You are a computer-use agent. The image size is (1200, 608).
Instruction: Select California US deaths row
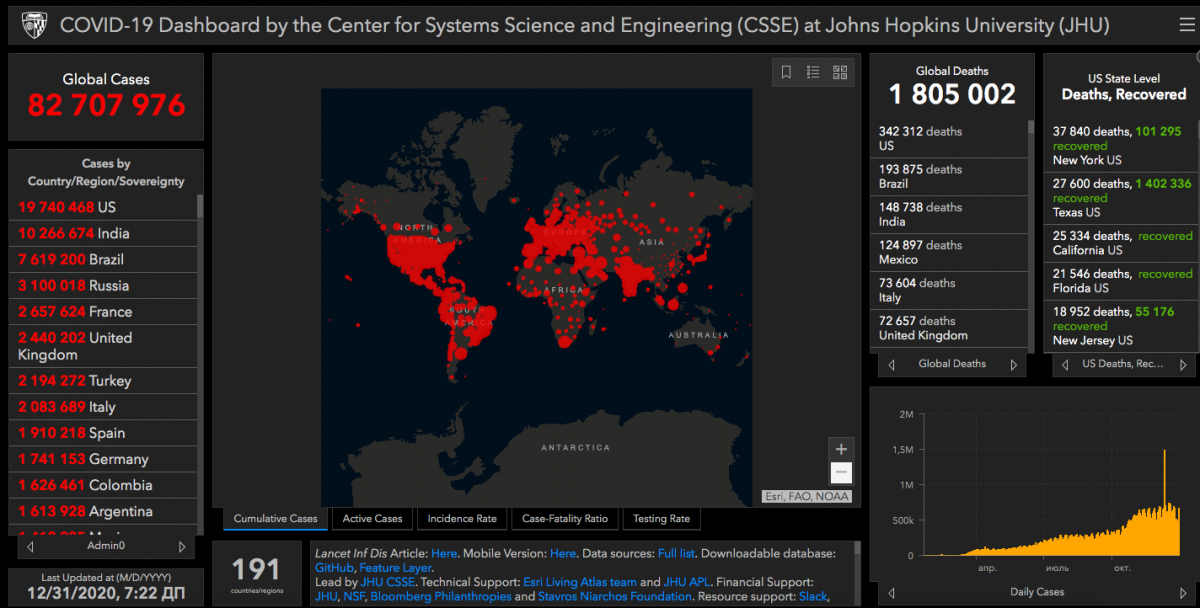coord(1120,243)
